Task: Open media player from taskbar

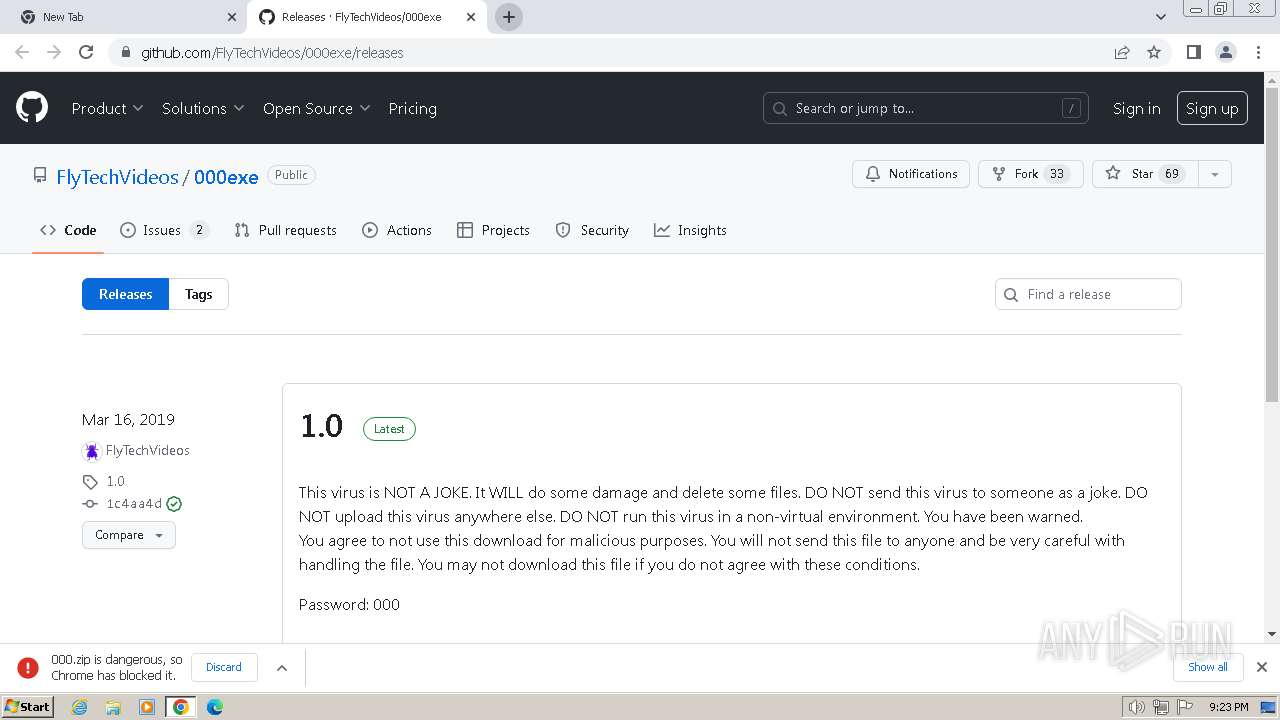Action: 147,707
